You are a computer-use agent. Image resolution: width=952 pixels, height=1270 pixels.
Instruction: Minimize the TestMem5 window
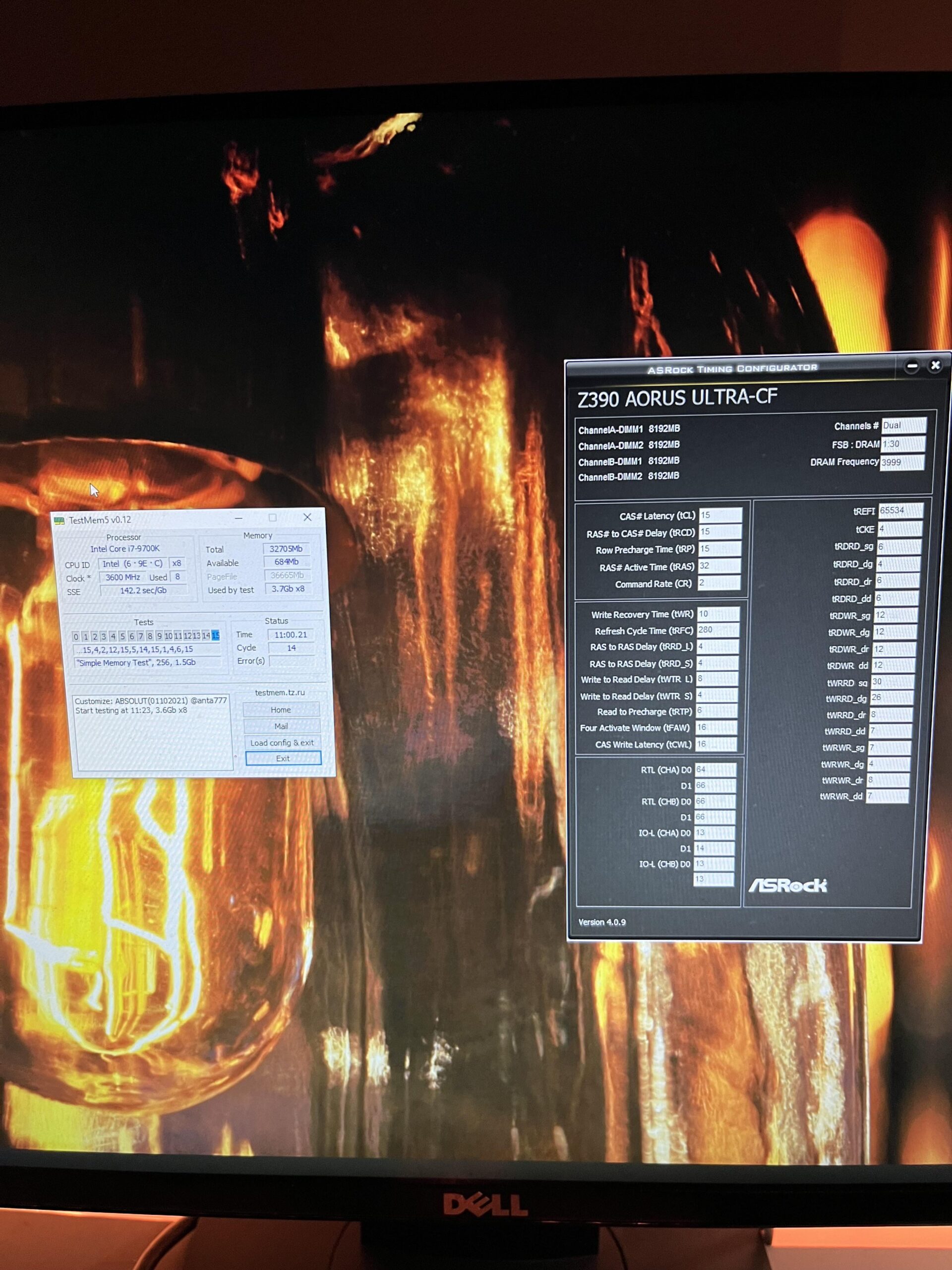tap(238, 518)
